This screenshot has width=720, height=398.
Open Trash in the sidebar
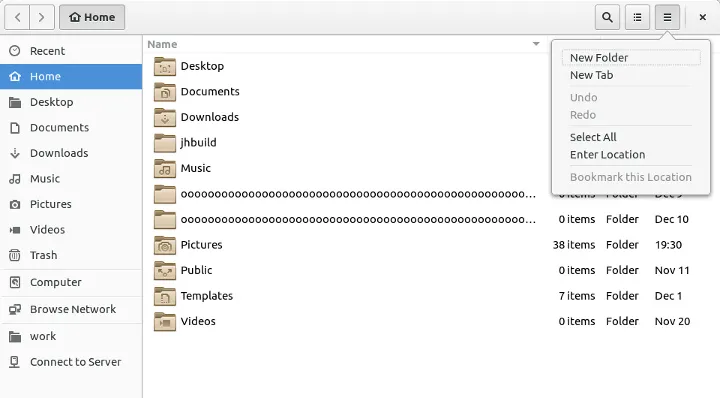(71, 255)
